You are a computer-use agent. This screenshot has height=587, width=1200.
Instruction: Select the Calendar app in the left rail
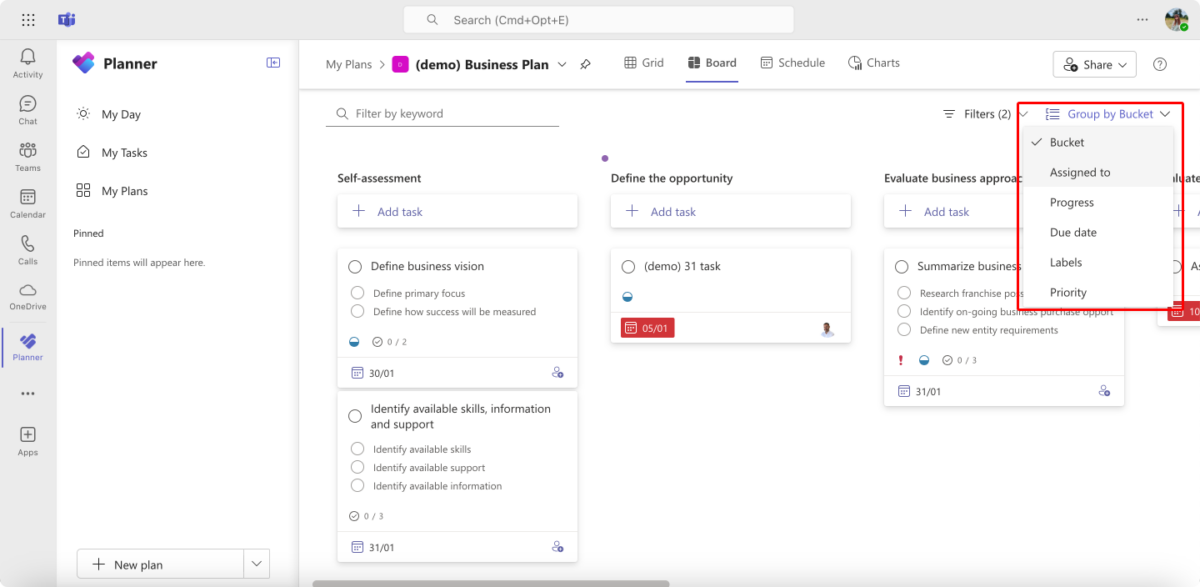pyautogui.click(x=27, y=200)
